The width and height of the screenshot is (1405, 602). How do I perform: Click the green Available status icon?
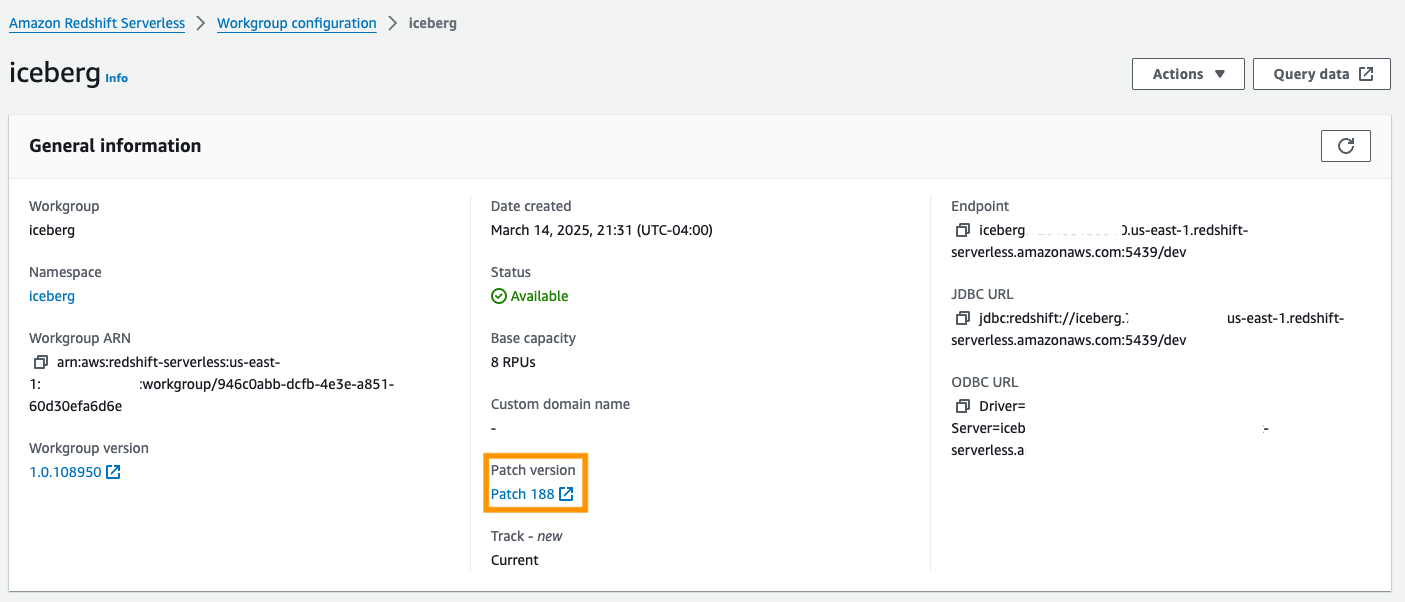499,296
